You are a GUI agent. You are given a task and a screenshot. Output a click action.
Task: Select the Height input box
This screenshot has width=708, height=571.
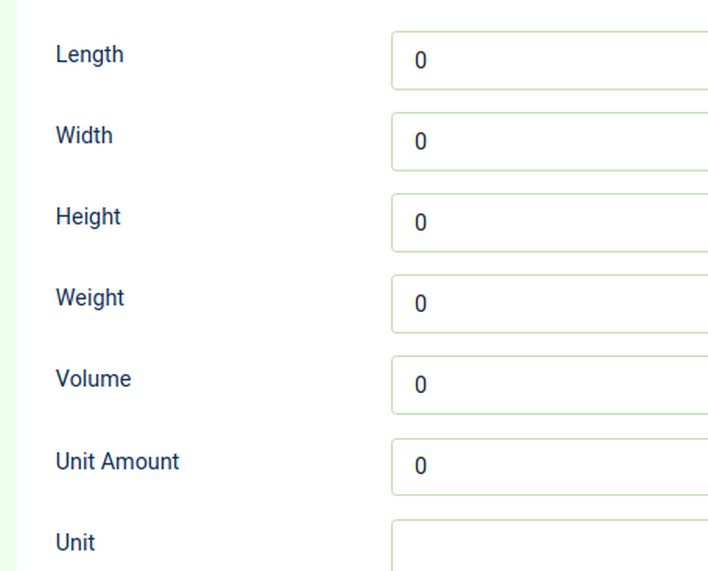tap(550, 223)
